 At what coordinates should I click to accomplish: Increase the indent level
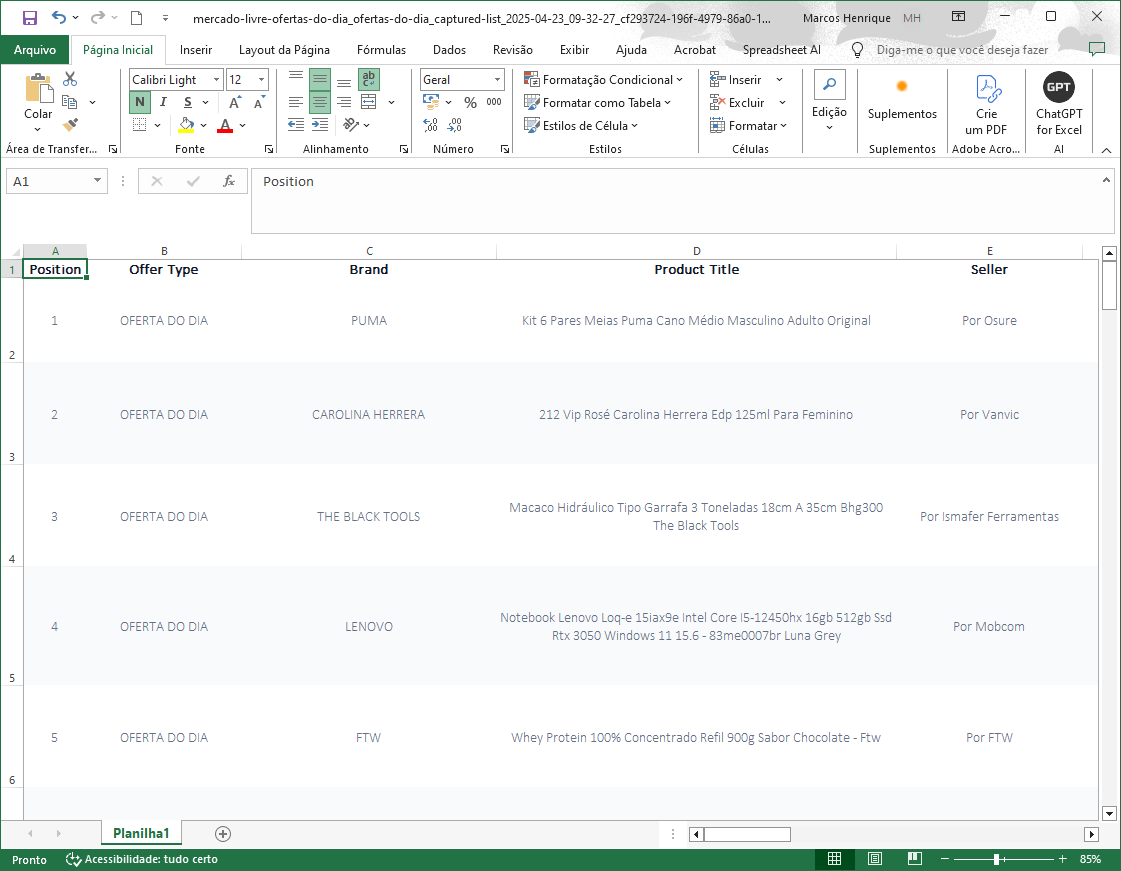[x=320, y=125]
